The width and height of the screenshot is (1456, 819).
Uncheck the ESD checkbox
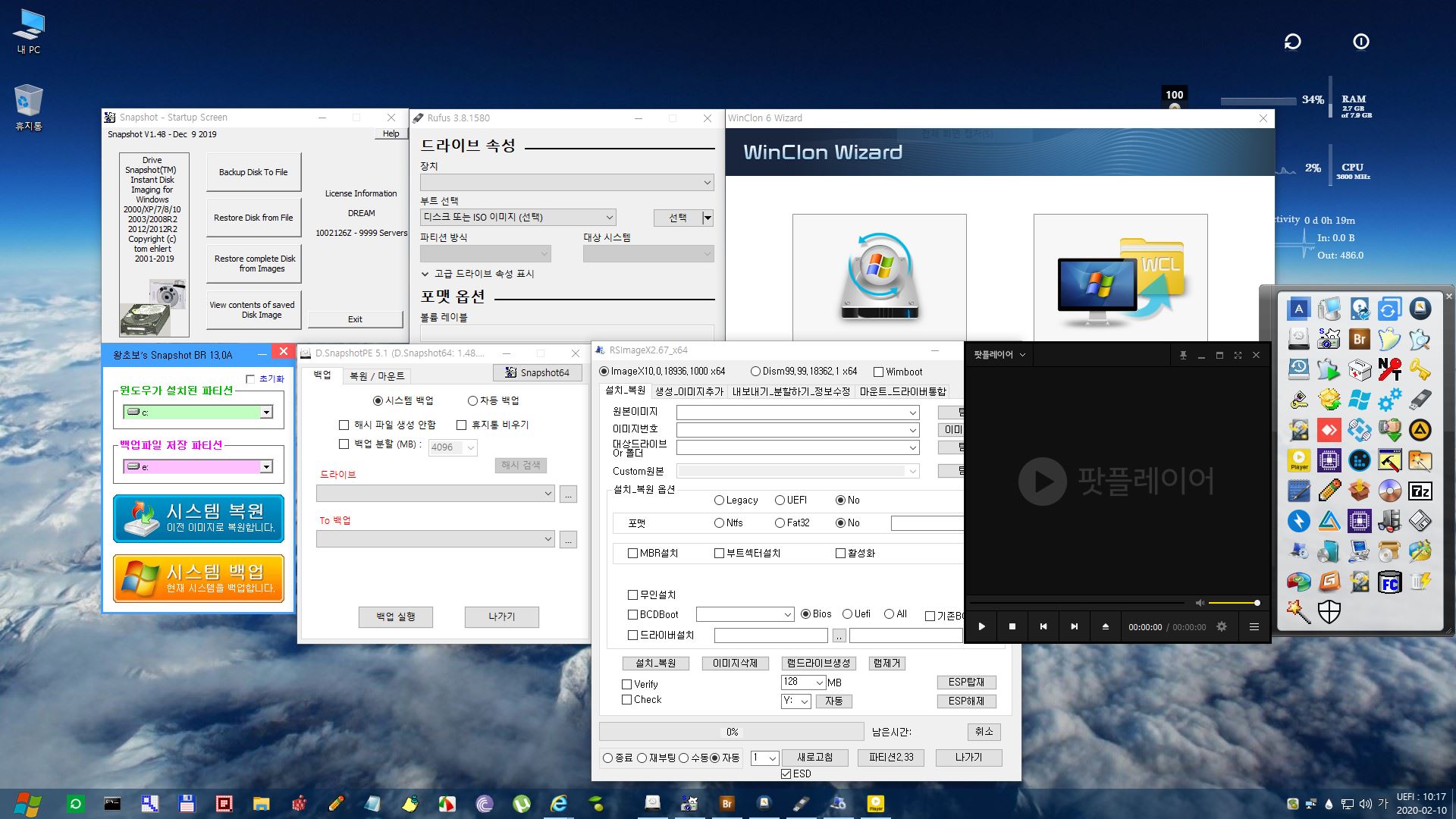(786, 774)
